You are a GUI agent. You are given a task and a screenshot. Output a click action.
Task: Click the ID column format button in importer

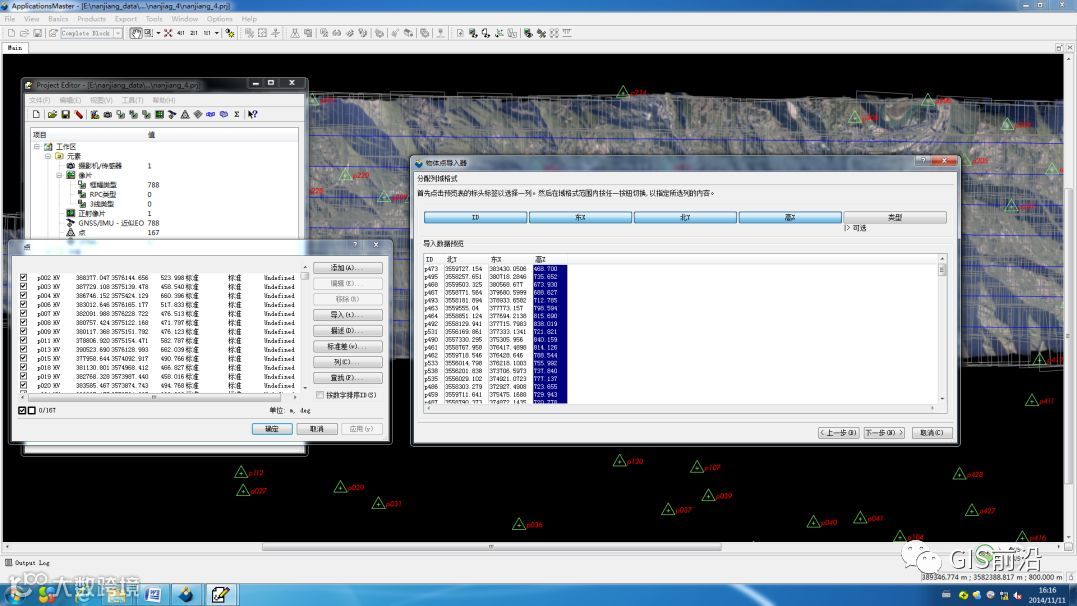(x=475, y=217)
